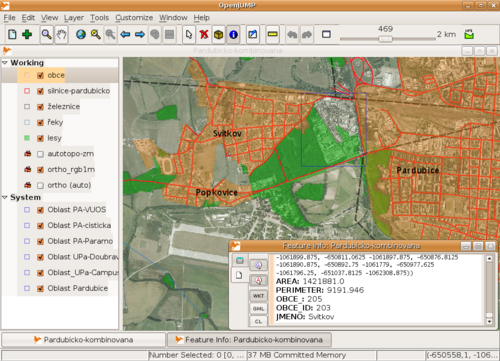Activate the Pan hand tool
The image size is (500, 361).
(61, 34)
